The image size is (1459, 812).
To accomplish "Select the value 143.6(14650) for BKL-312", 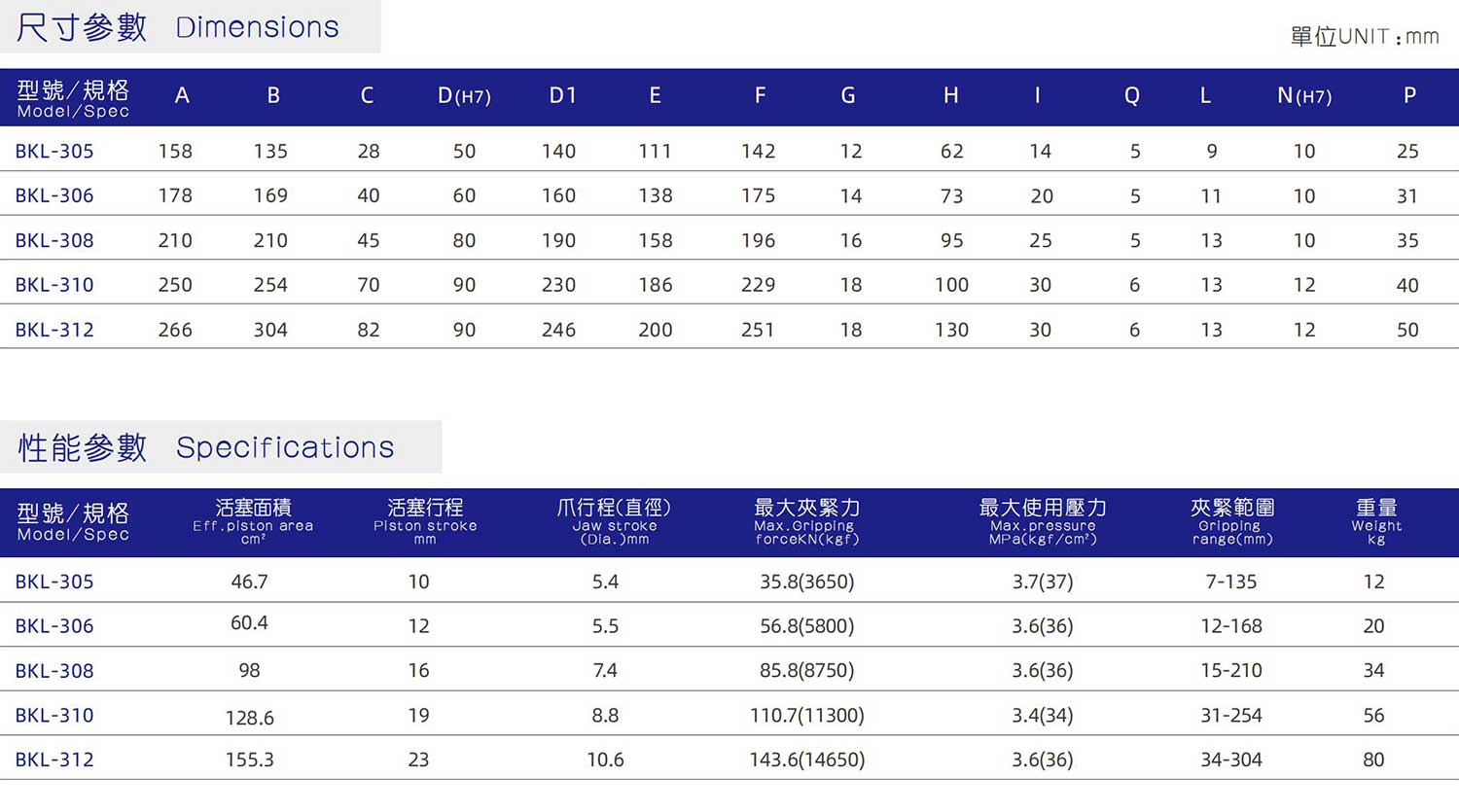I will pos(803,759).
